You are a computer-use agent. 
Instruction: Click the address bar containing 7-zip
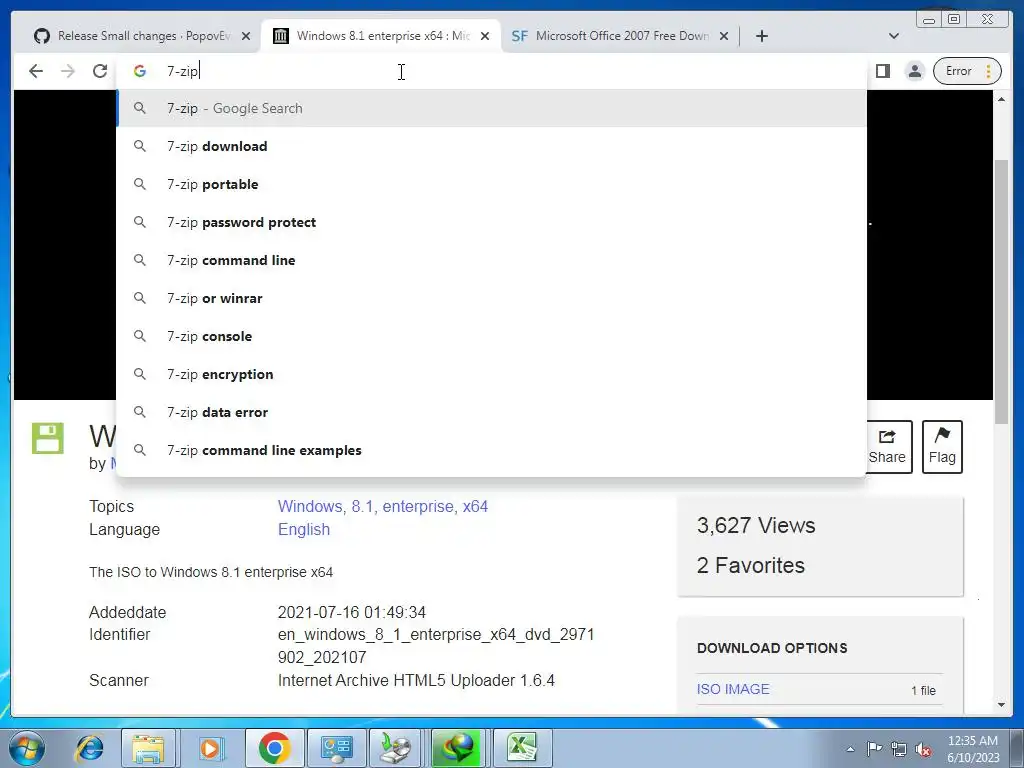click(x=491, y=71)
